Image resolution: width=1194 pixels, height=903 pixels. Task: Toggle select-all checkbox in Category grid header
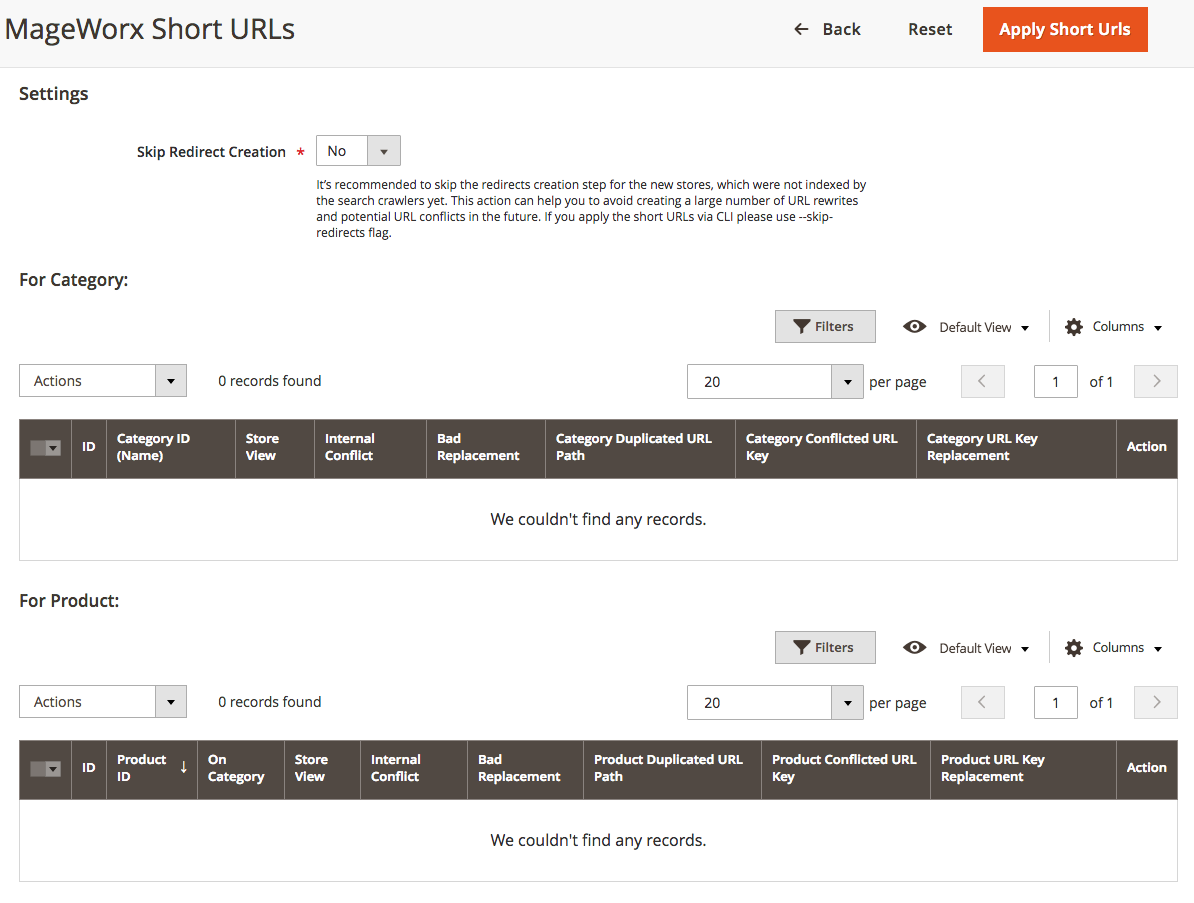click(45, 448)
